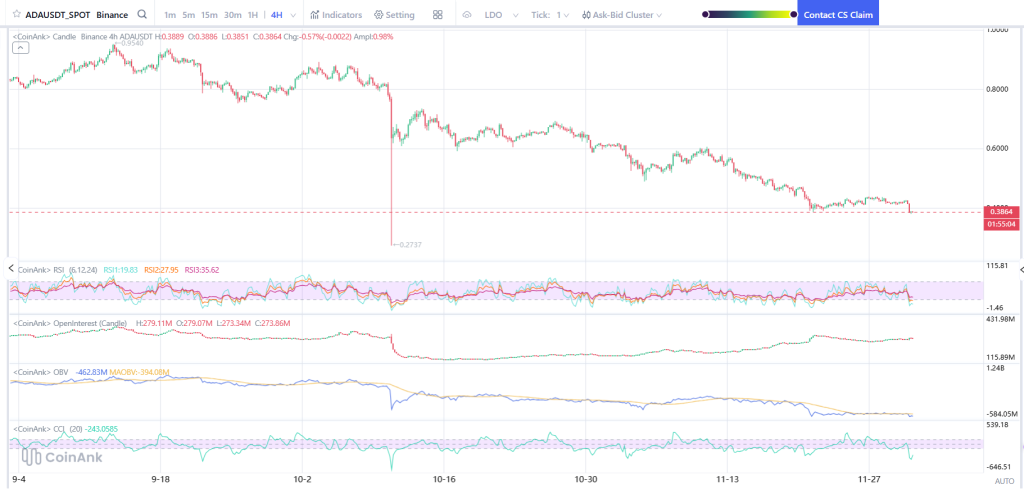Select the 1H timeframe
The width and height of the screenshot is (1024, 489).
[254, 15]
